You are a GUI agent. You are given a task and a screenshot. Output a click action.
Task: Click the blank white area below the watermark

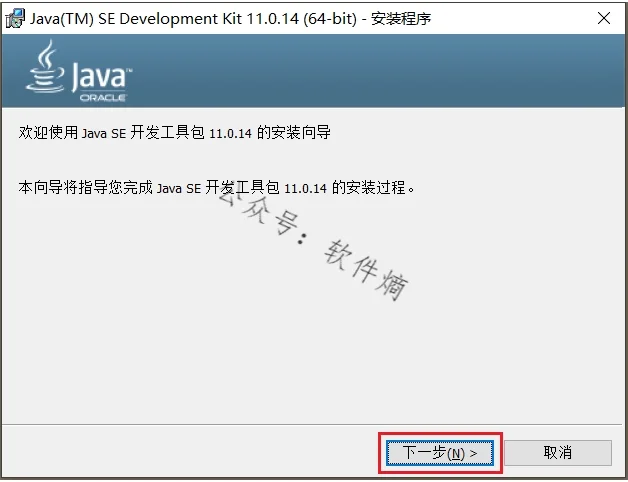pyautogui.click(x=300, y=360)
